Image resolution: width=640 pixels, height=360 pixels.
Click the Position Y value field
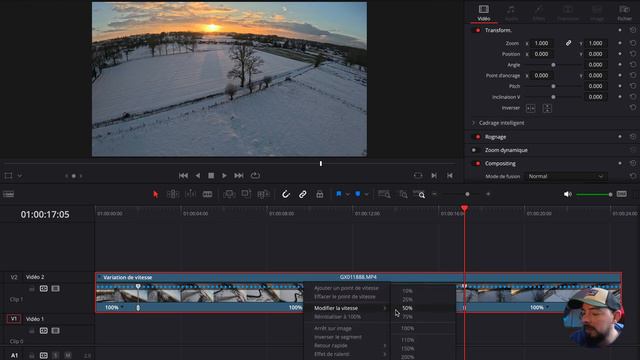coord(596,54)
